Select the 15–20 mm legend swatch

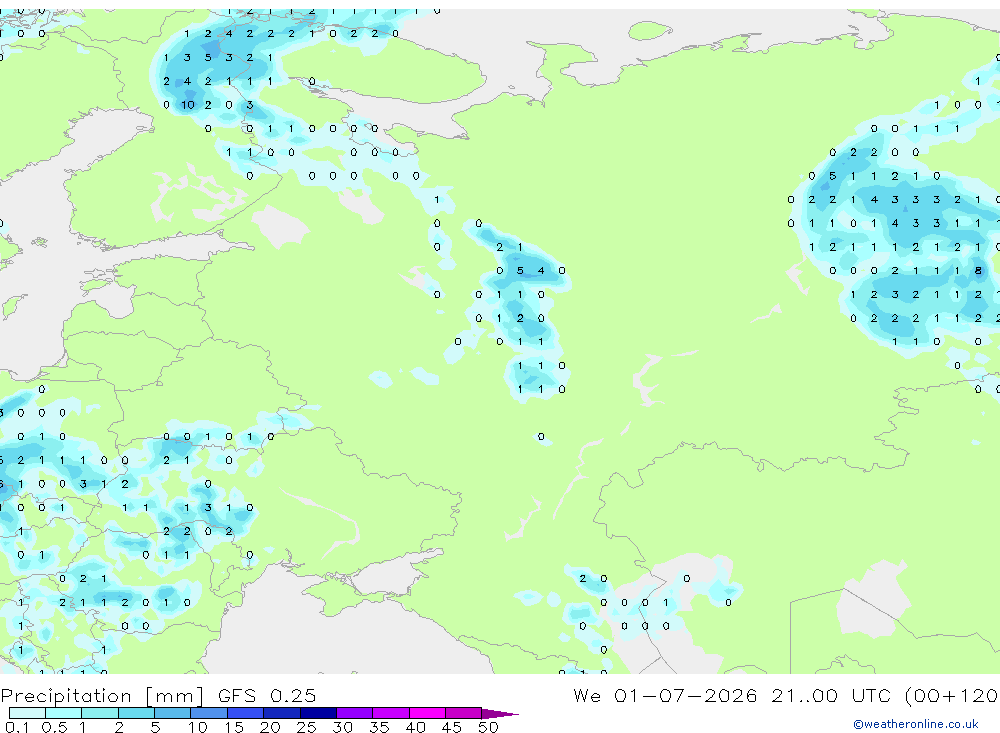[x=246, y=713]
